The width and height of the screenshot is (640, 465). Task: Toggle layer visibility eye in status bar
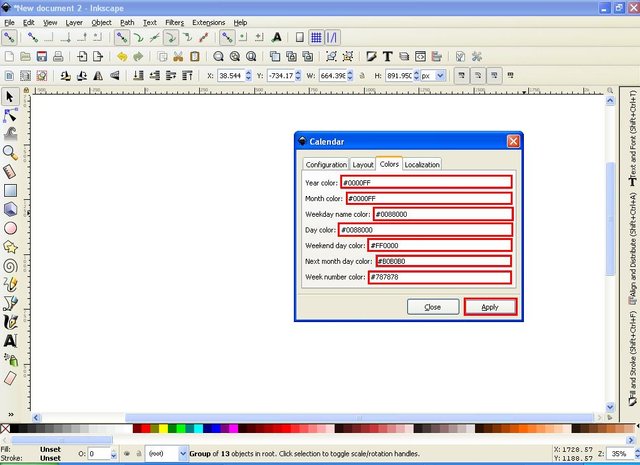(x=127, y=453)
